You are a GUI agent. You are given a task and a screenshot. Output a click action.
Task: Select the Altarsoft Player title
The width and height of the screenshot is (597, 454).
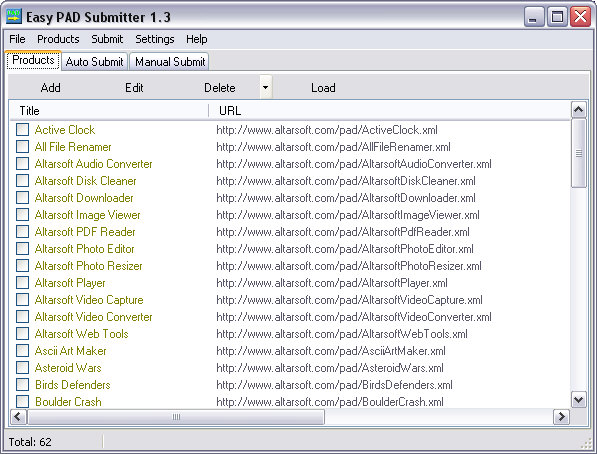(70, 283)
